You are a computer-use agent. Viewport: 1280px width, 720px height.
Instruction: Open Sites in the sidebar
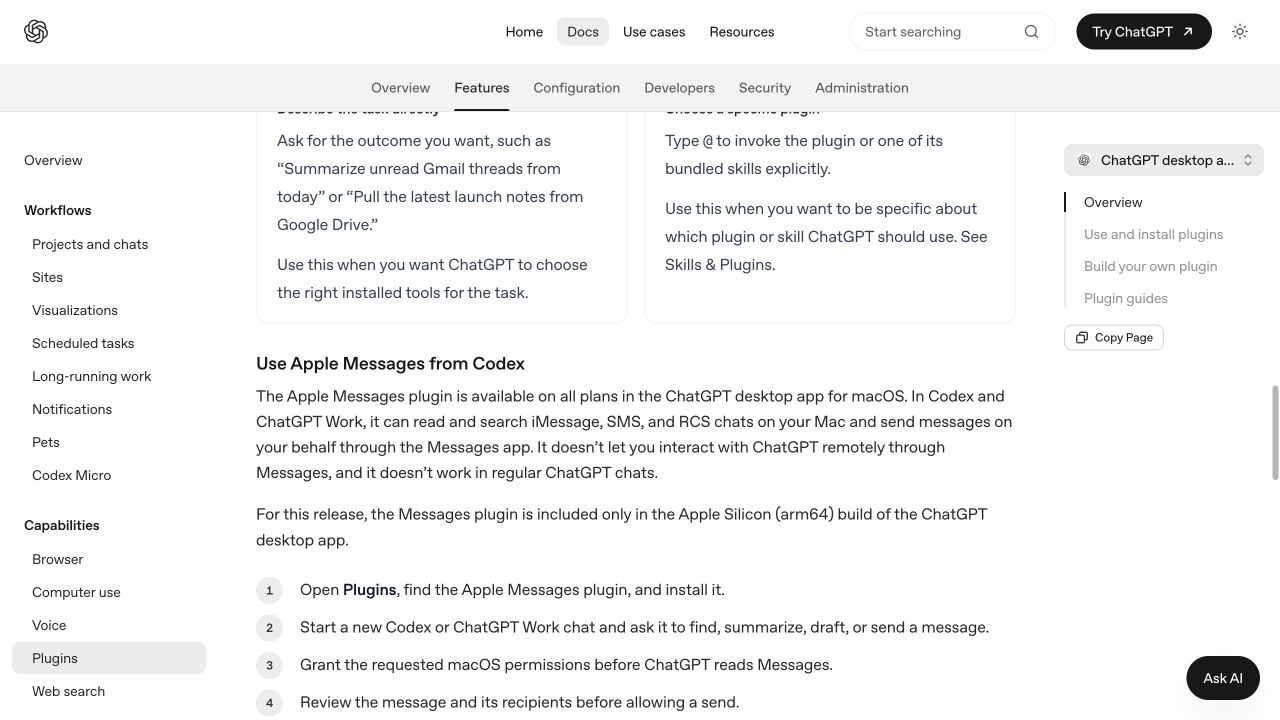47,277
